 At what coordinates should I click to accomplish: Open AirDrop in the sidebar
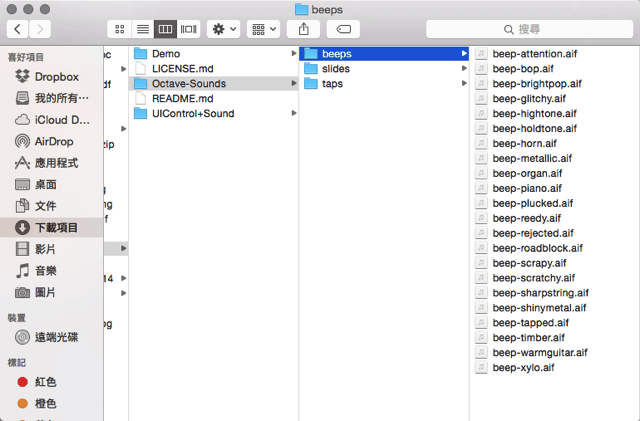(51, 141)
